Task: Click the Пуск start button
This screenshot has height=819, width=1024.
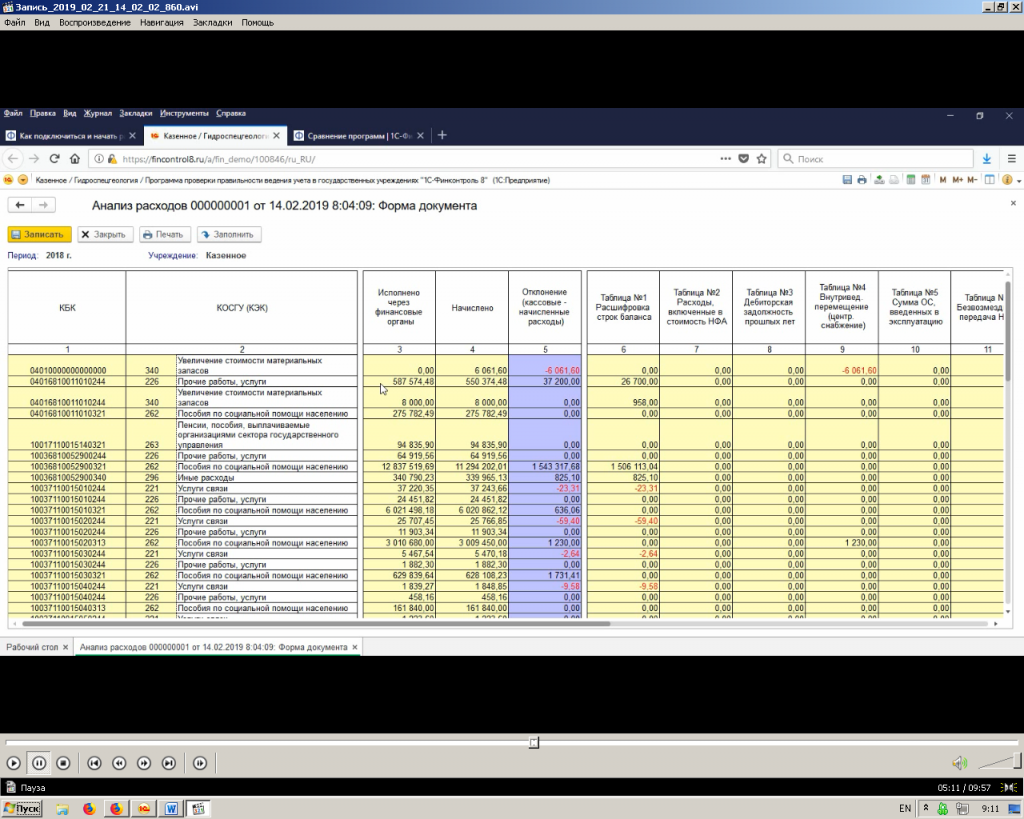Action: coord(22,808)
